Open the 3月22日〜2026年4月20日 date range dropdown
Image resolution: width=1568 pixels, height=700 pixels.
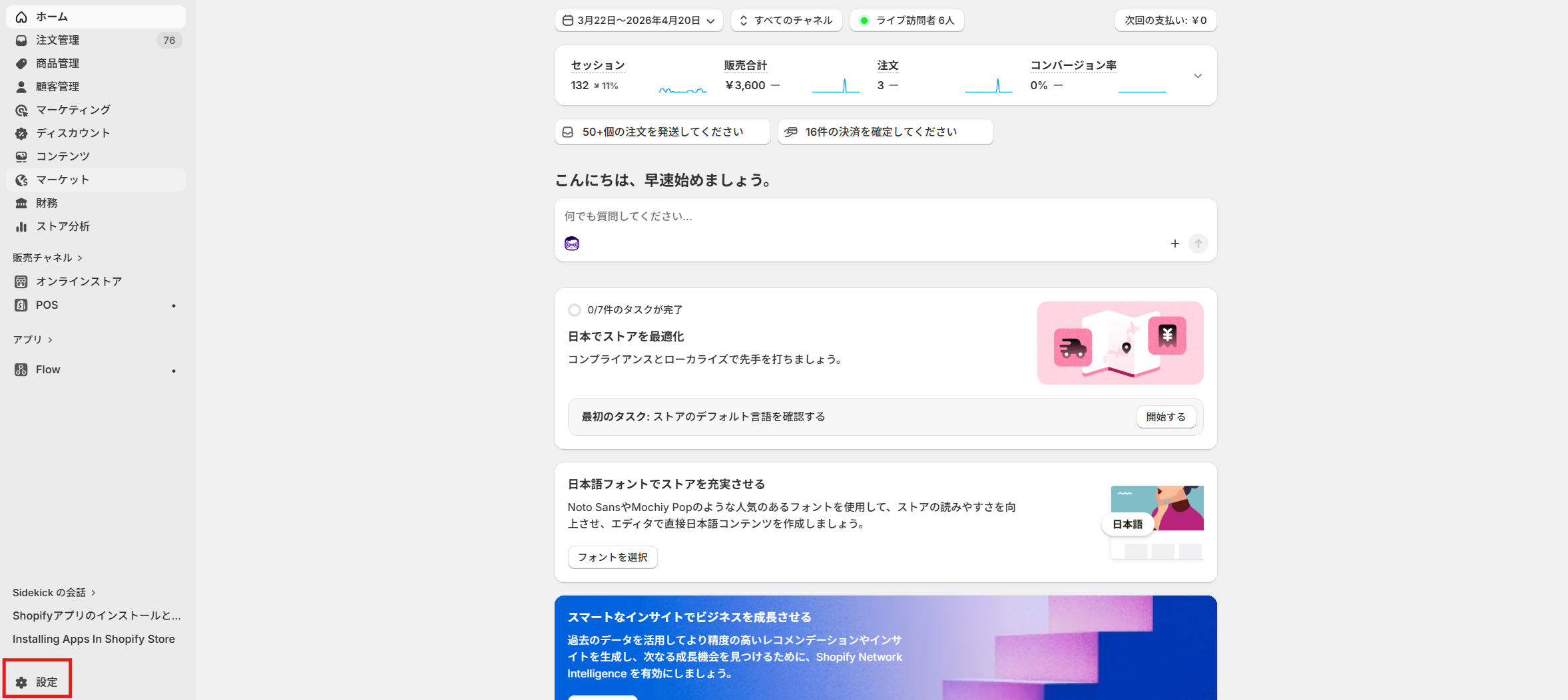click(x=638, y=20)
